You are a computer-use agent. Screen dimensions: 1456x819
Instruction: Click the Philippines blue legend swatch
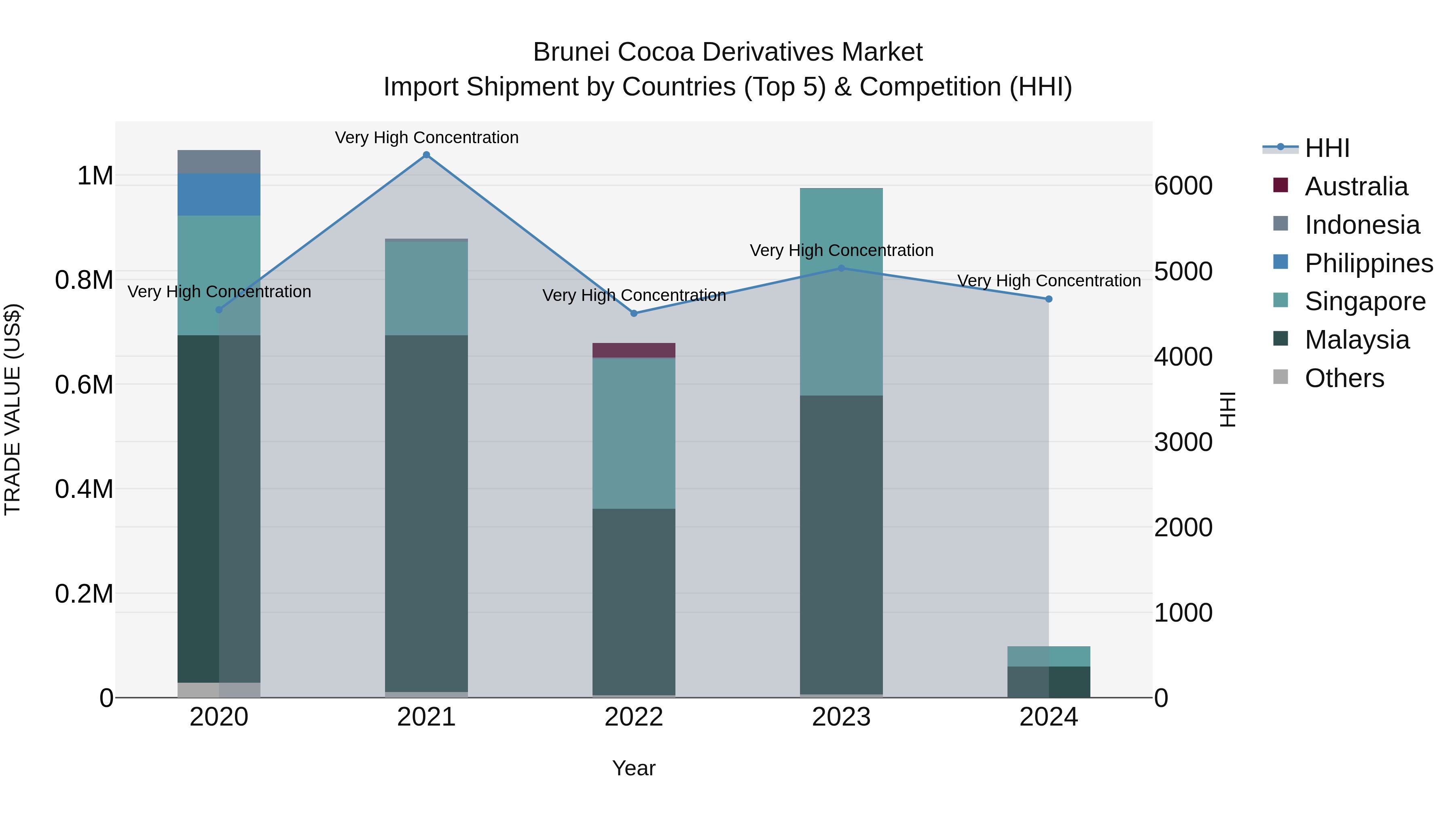[1280, 262]
